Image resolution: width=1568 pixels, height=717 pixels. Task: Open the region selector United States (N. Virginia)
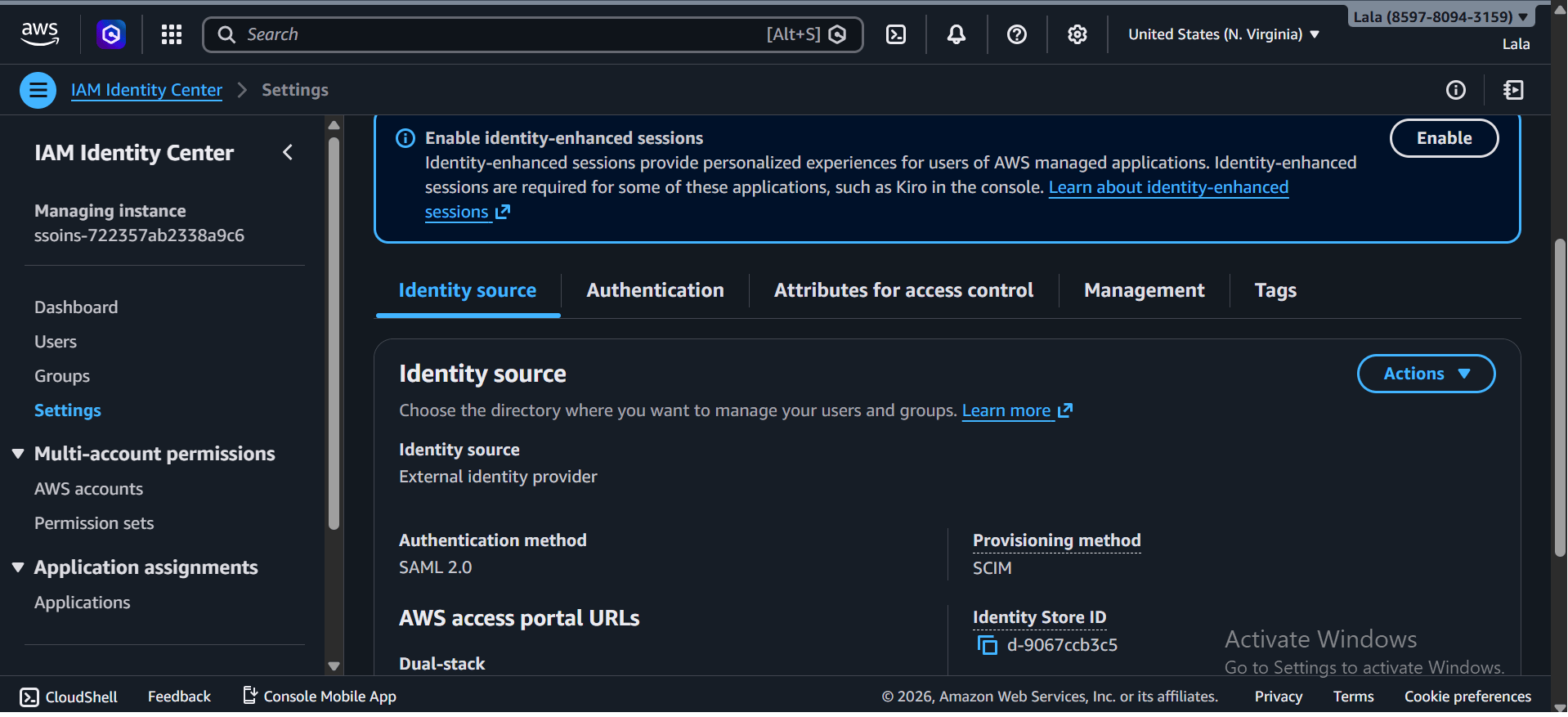pyautogui.click(x=1224, y=34)
